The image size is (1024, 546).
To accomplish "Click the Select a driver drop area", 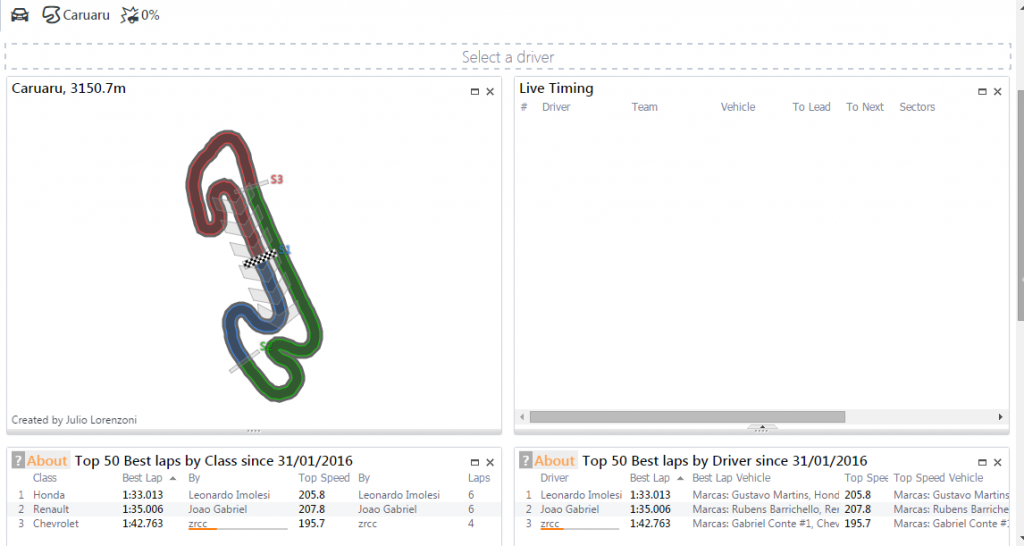I will pyautogui.click(x=508, y=57).
